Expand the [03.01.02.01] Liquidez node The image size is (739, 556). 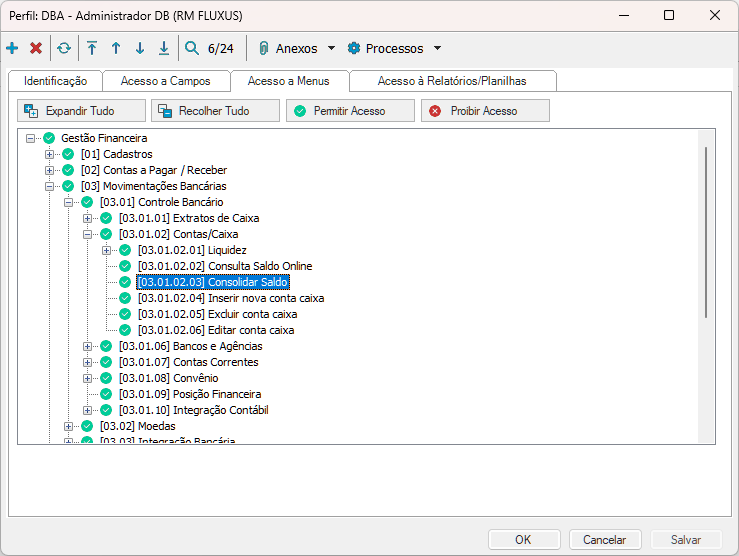pyautogui.click(x=107, y=250)
